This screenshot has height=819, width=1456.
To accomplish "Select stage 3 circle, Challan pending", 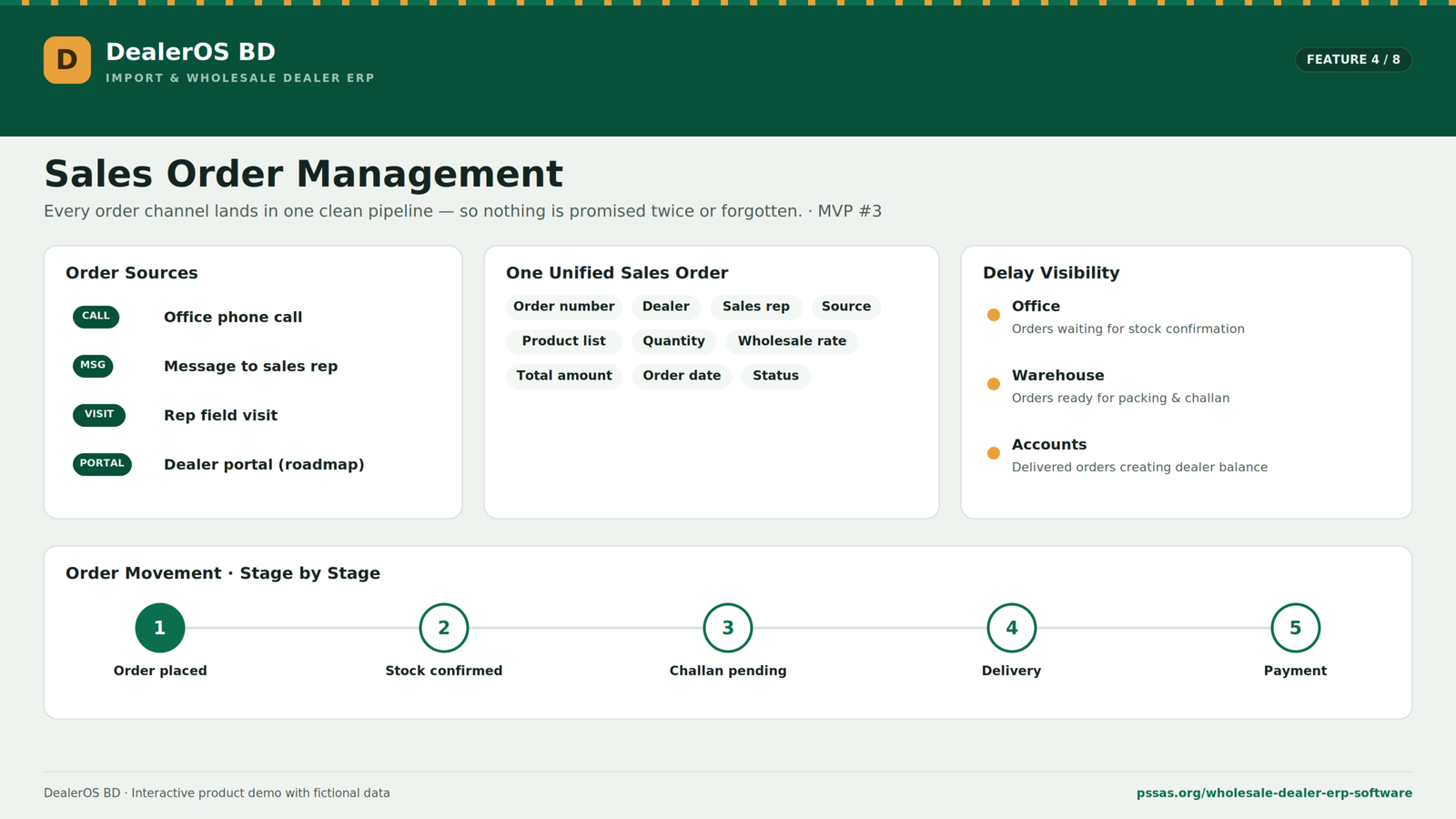I will coord(728,628).
